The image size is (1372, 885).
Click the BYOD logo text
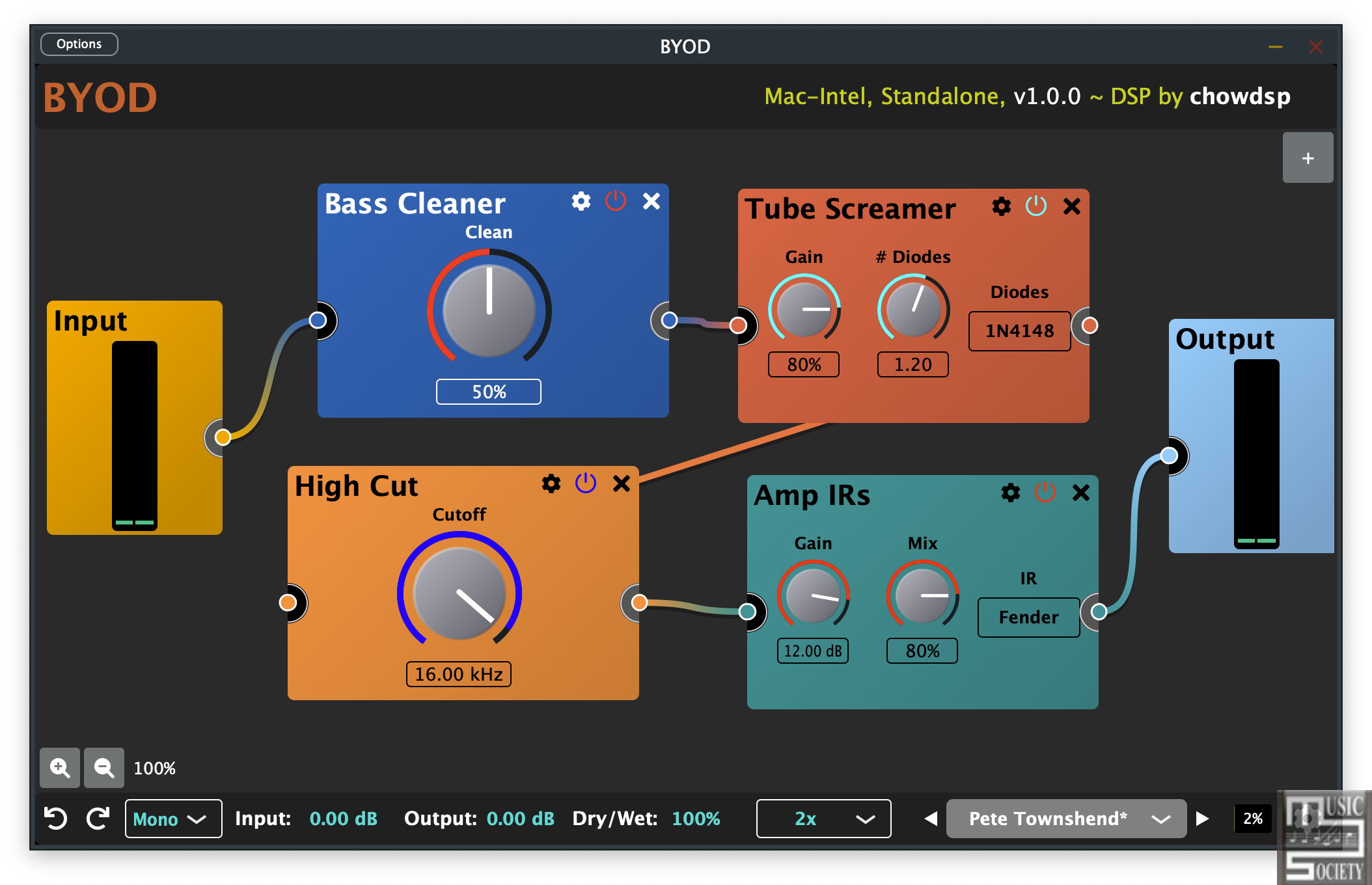click(100, 98)
